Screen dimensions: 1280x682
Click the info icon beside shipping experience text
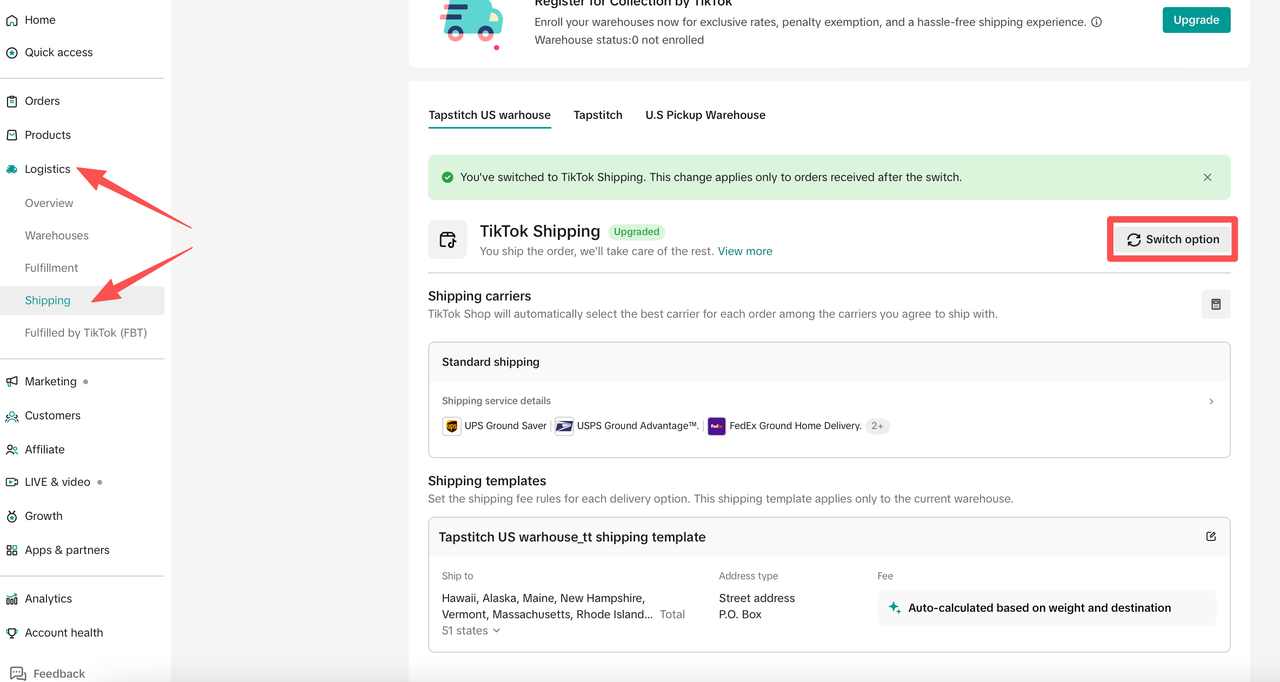pos(1096,22)
